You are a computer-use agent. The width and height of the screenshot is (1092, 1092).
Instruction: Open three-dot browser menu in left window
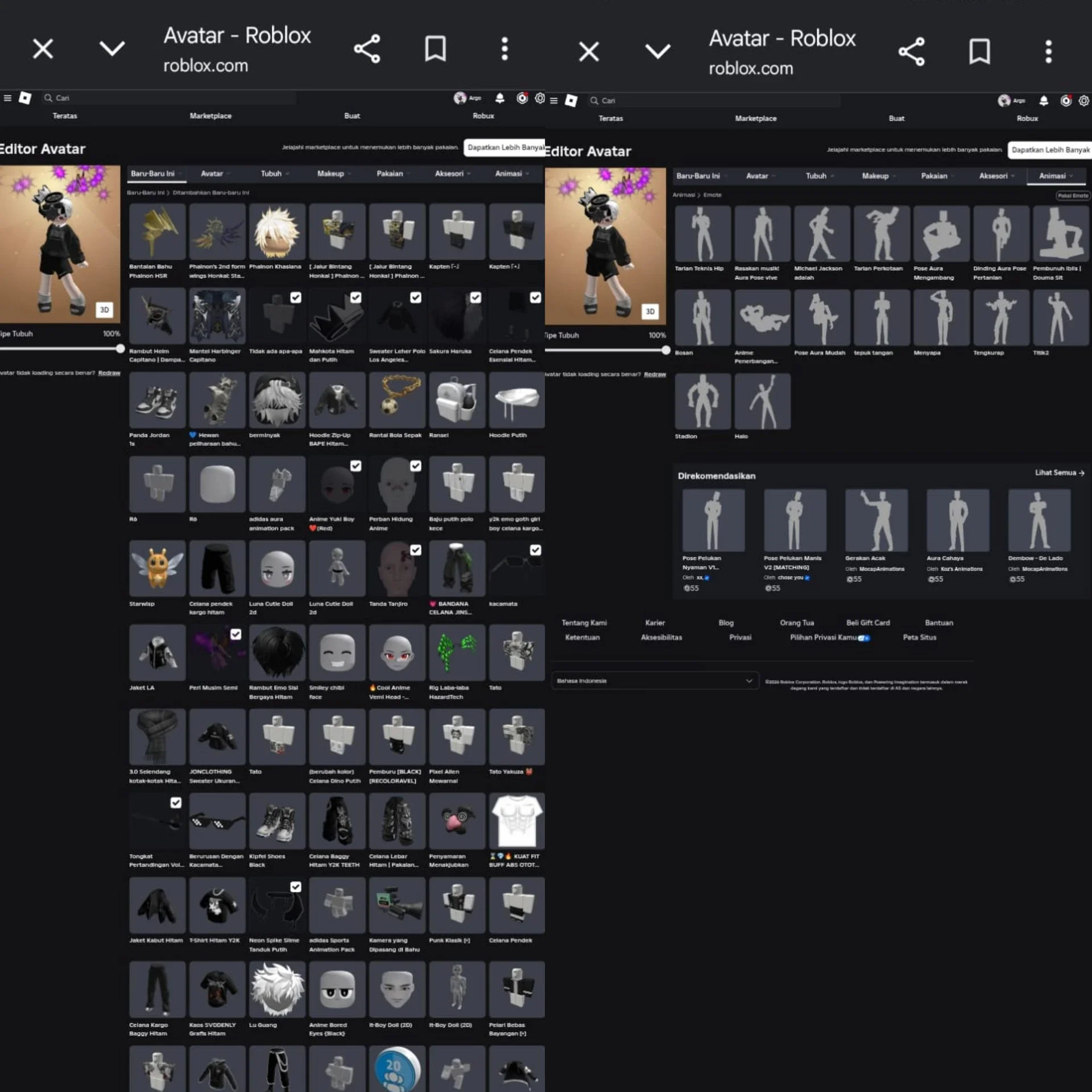click(504, 49)
